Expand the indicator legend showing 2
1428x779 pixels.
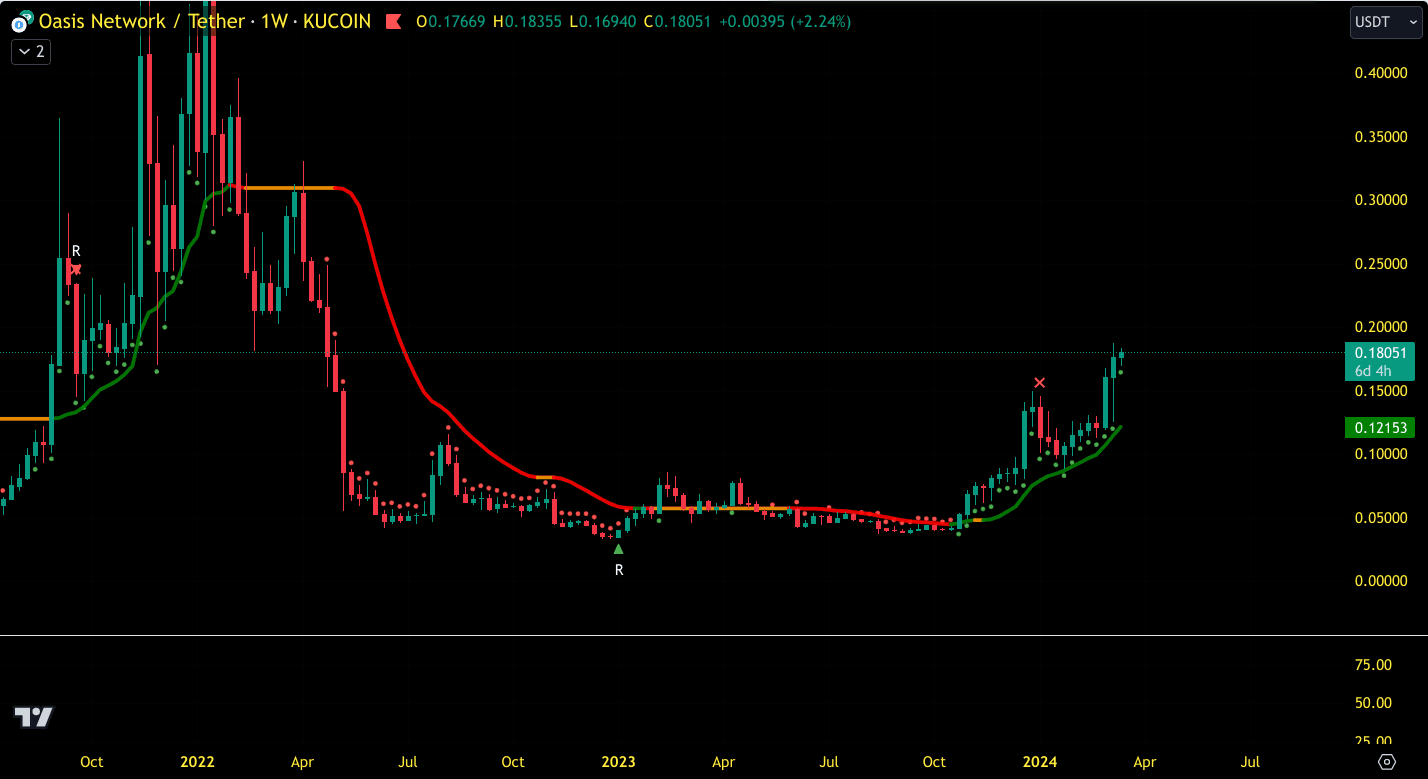pyautogui.click(x=31, y=51)
